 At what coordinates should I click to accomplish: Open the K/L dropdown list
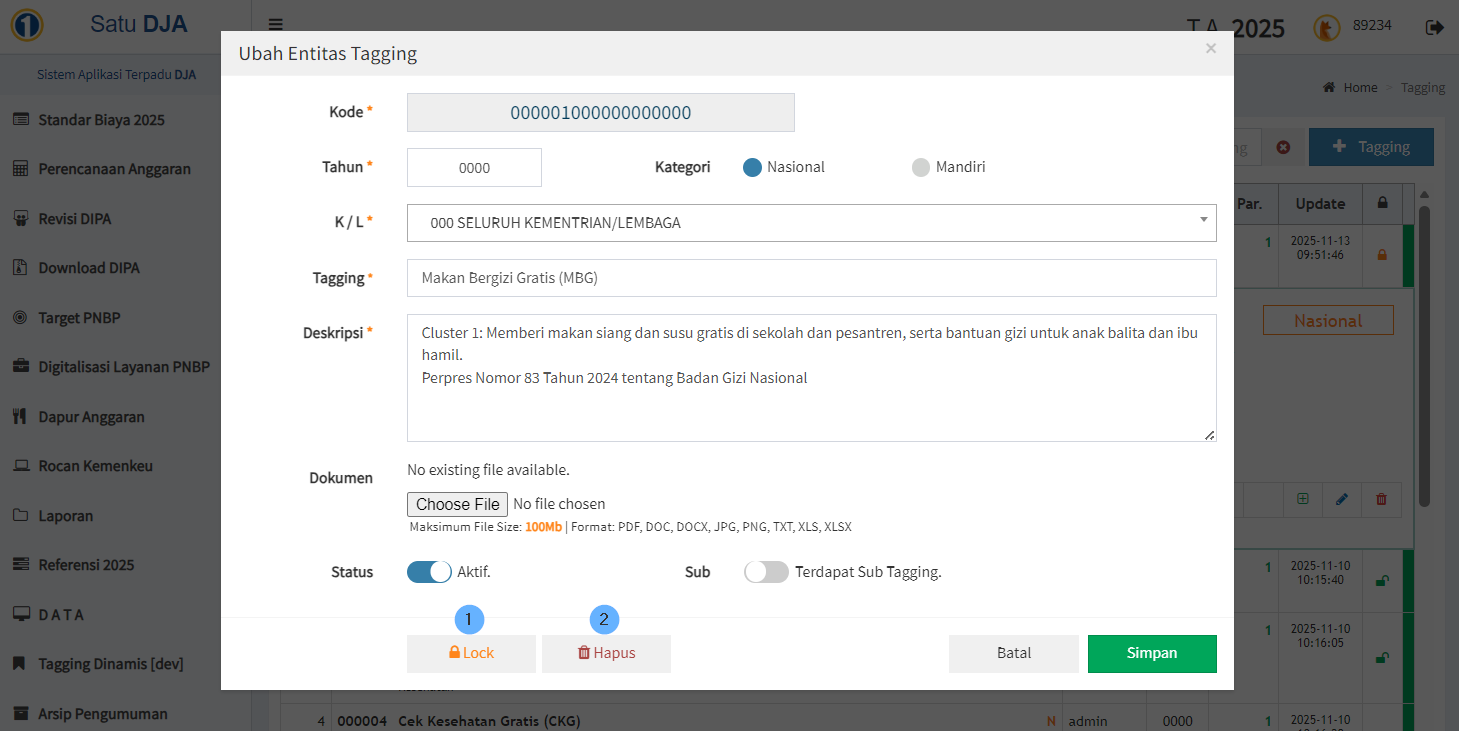point(811,223)
